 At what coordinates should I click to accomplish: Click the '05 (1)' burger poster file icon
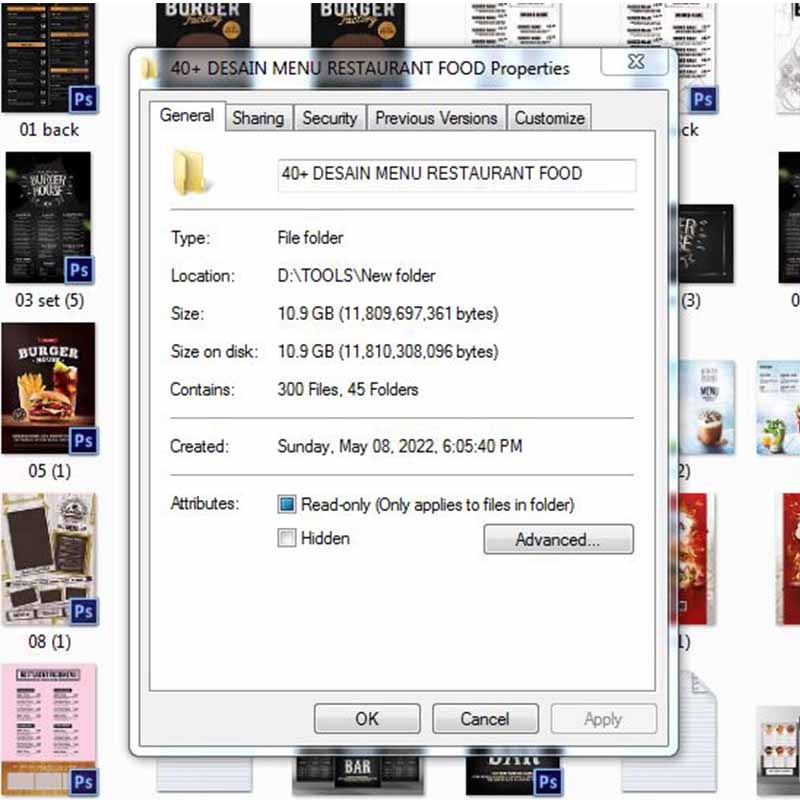48,387
